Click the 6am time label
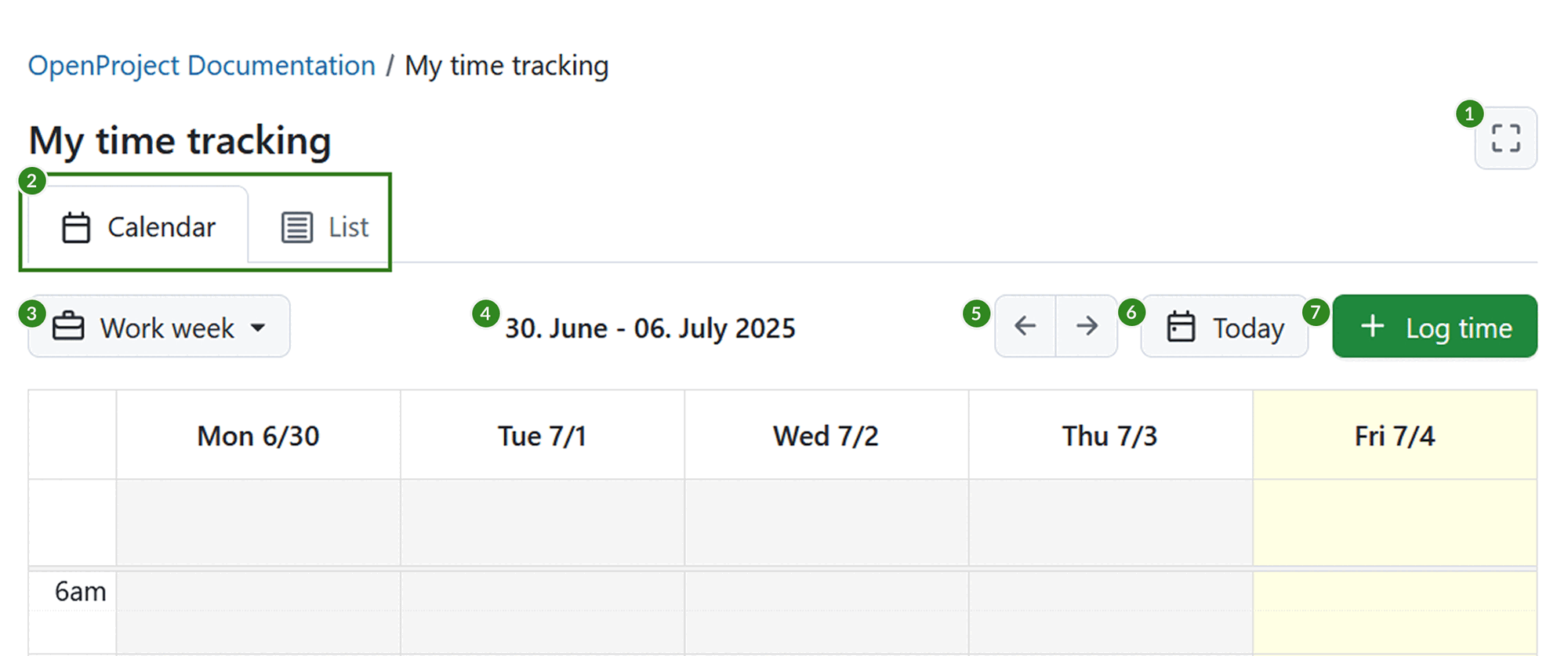Image resolution: width=1568 pixels, height=656 pixels. 81,591
